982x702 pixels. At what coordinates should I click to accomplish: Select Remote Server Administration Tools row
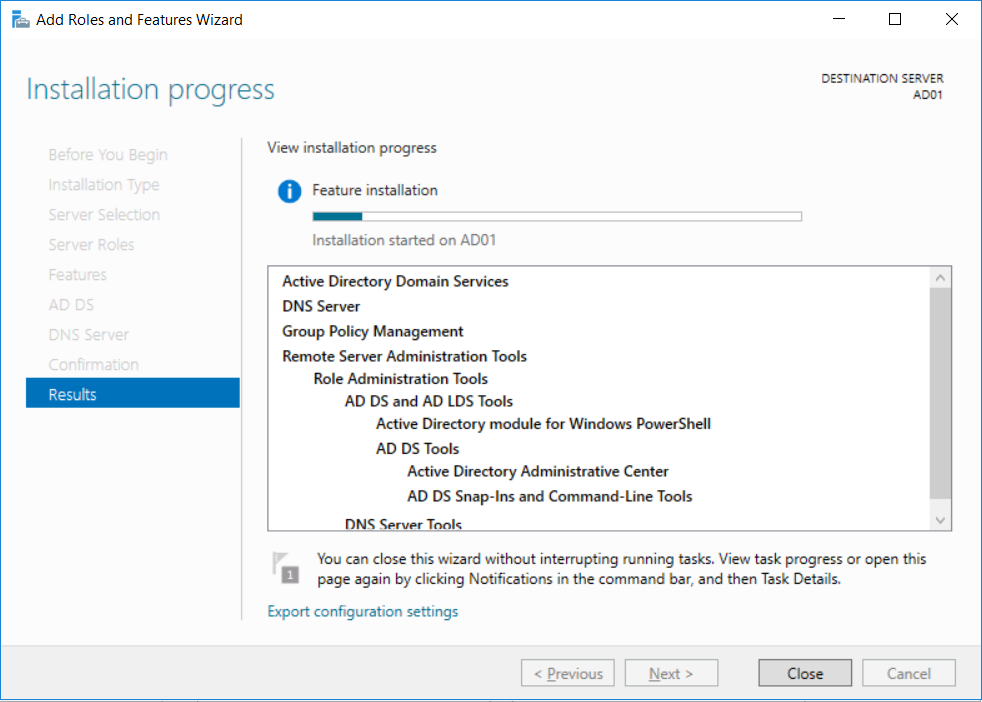(x=404, y=356)
